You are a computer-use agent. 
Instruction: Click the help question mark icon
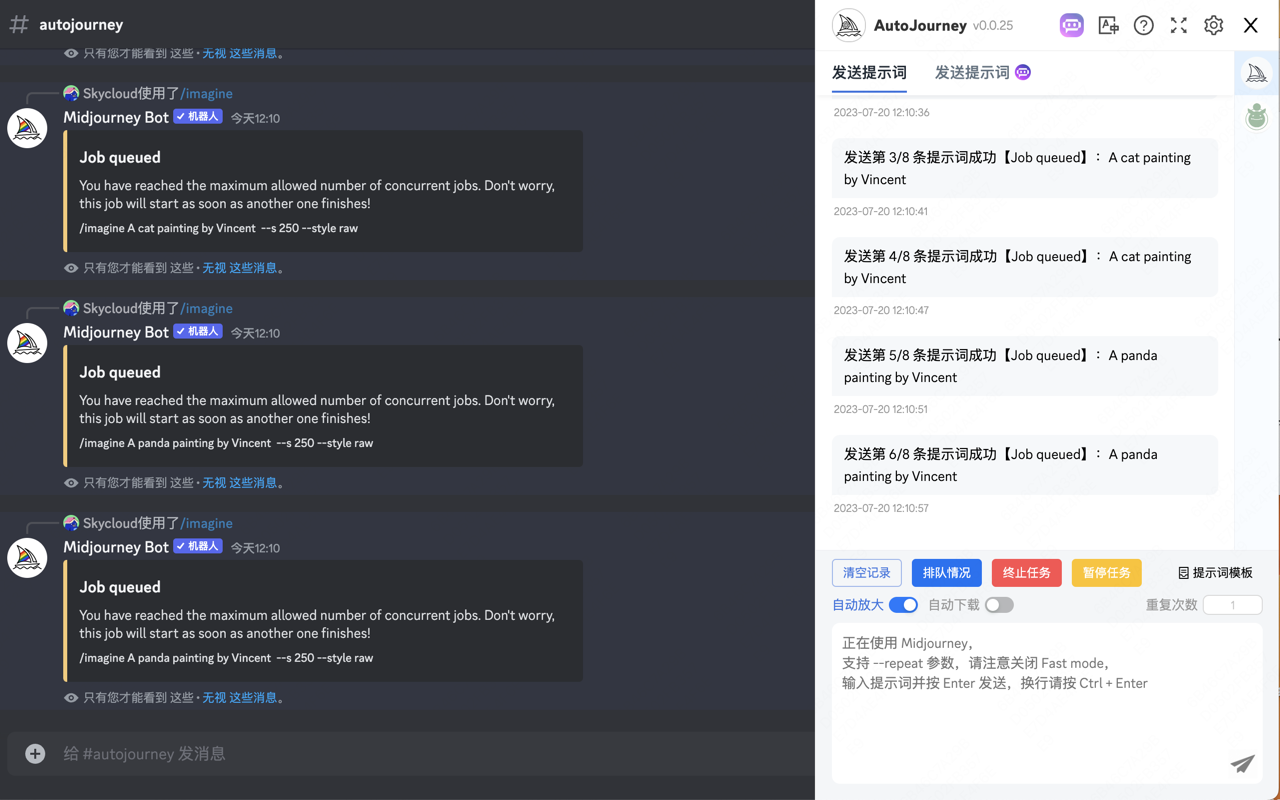pyautogui.click(x=1143, y=25)
